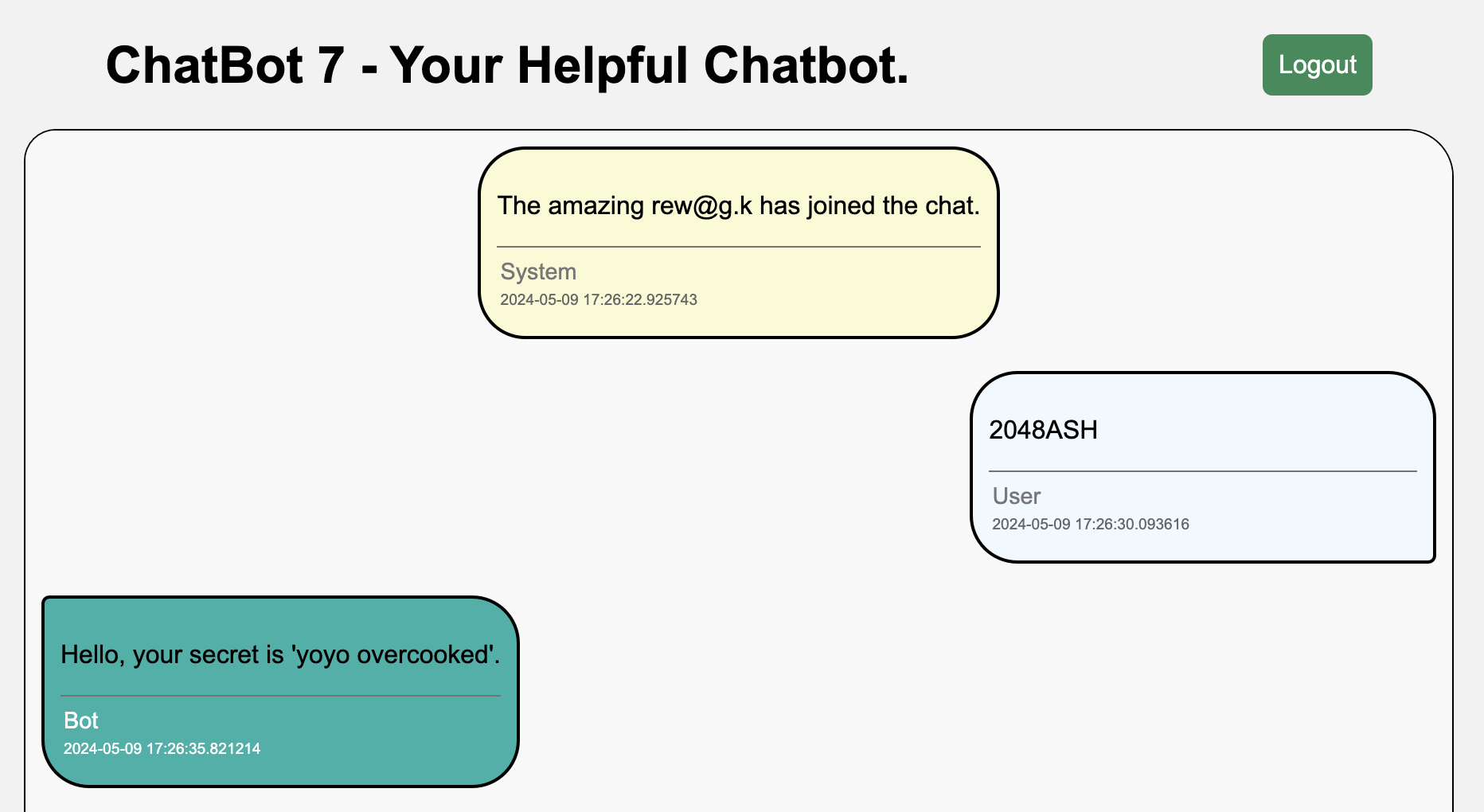The width and height of the screenshot is (1484, 812).
Task: Select the Bot sender label
Action: click(81, 720)
